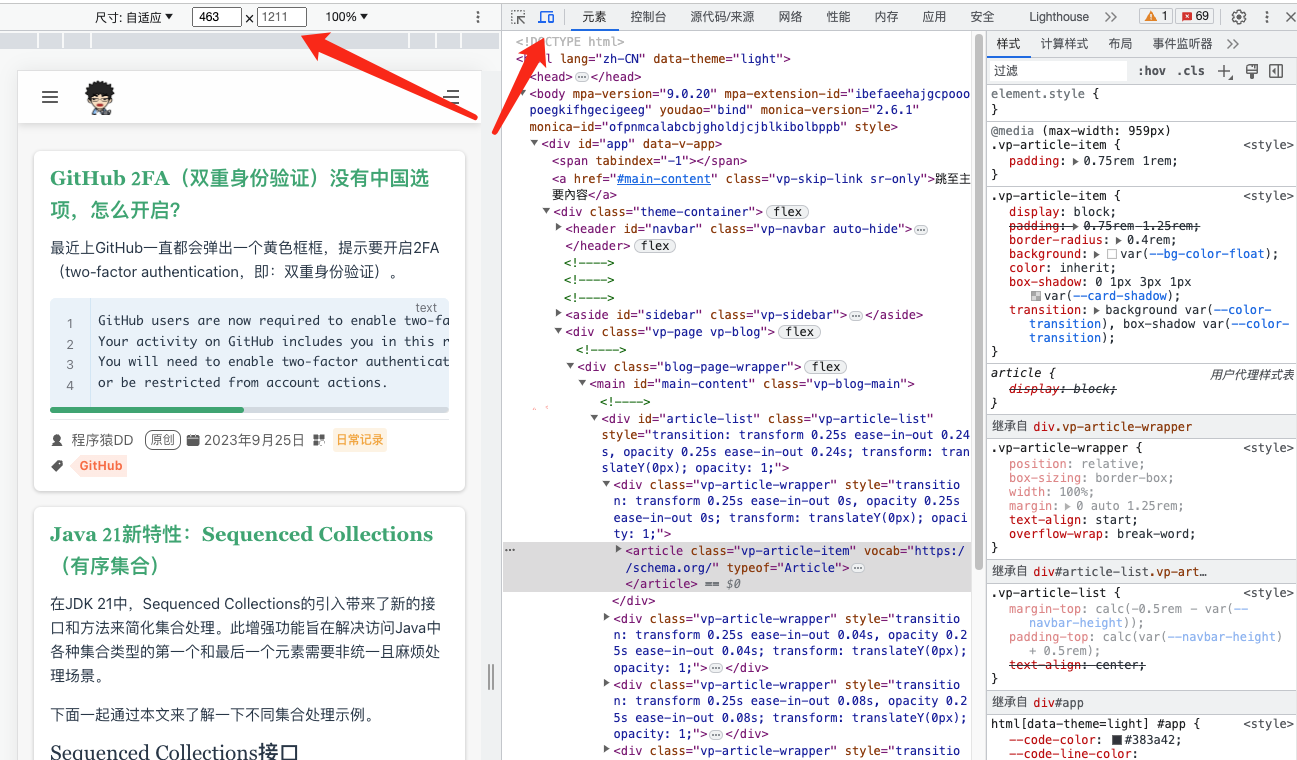This screenshot has height=760, width=1297.
Task: Click the viewport height field showing 1211
Action: 282,17
